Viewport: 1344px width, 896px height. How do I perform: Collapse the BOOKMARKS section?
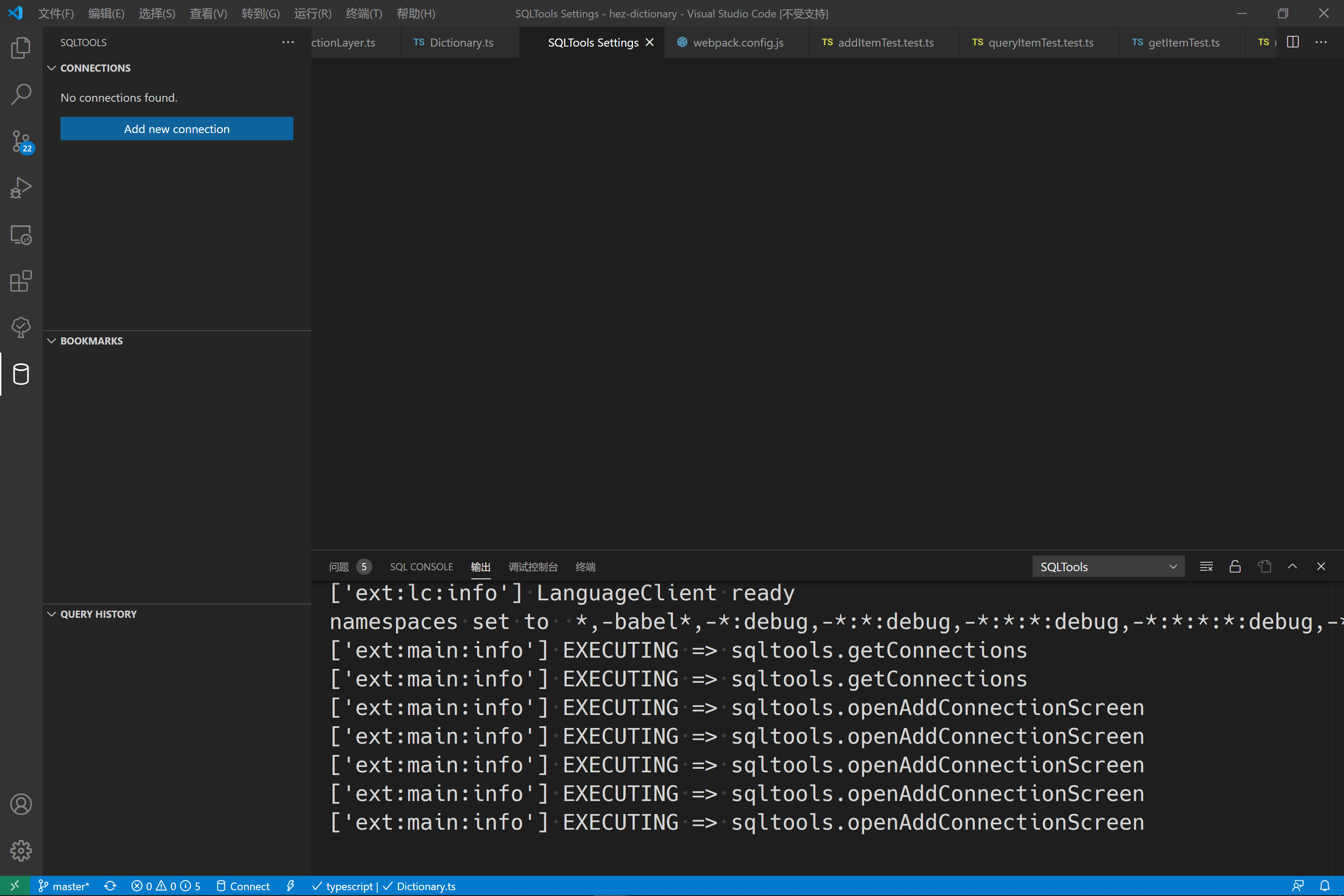(52, 340)
